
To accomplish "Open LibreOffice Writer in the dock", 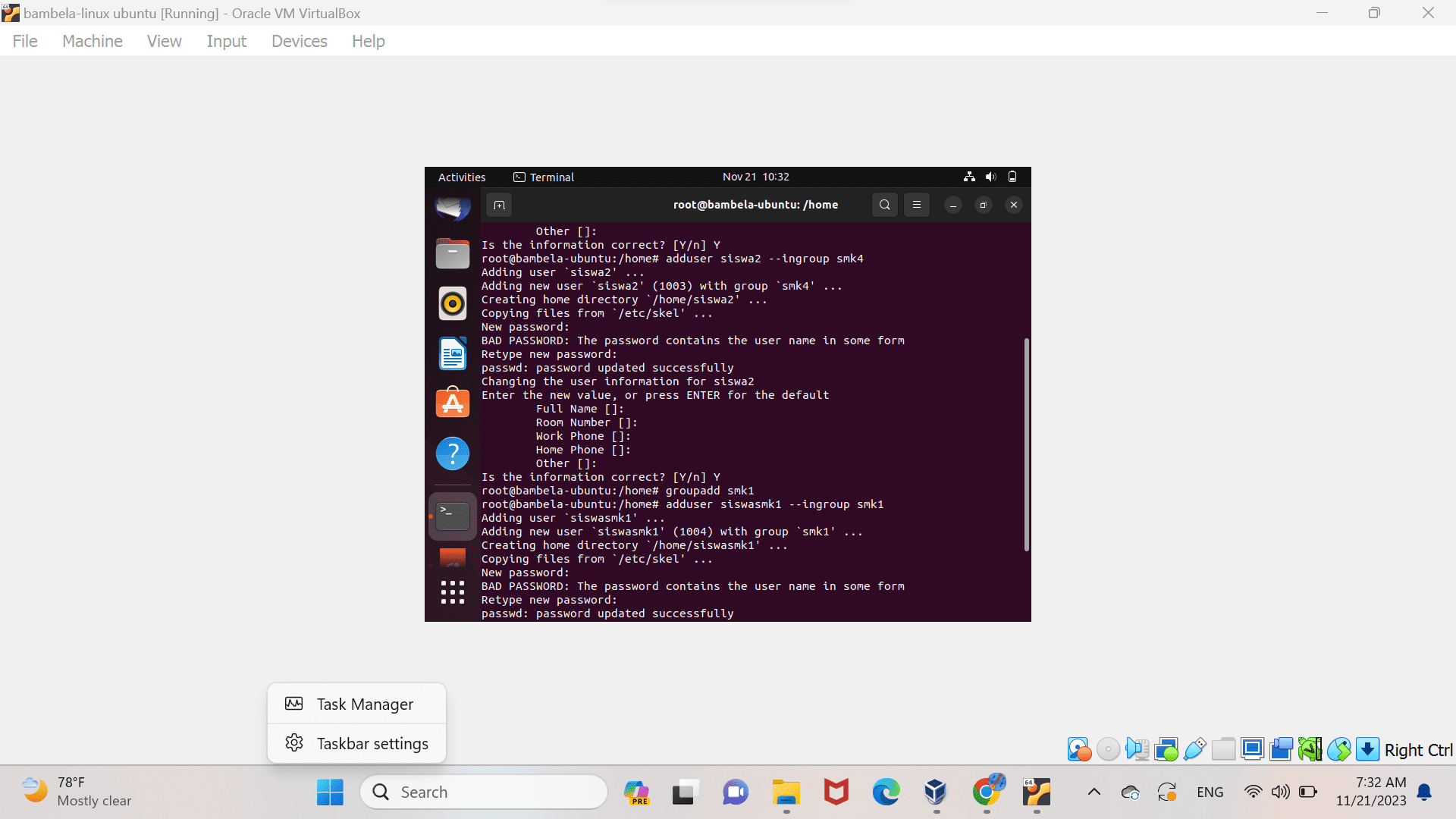I will tap(453, 353).
